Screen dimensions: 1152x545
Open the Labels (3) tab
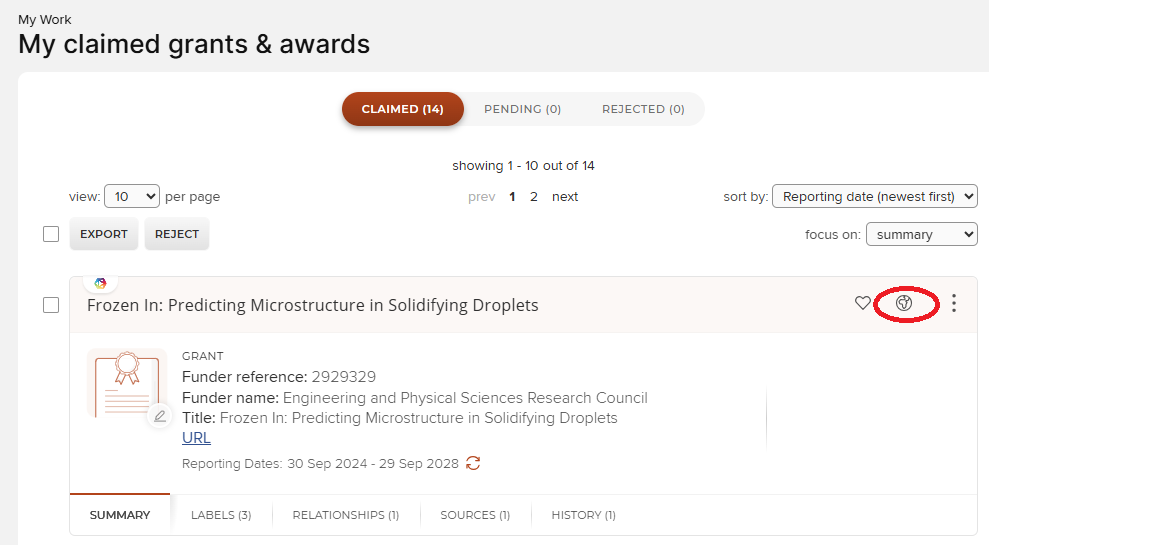pos(221,515)
